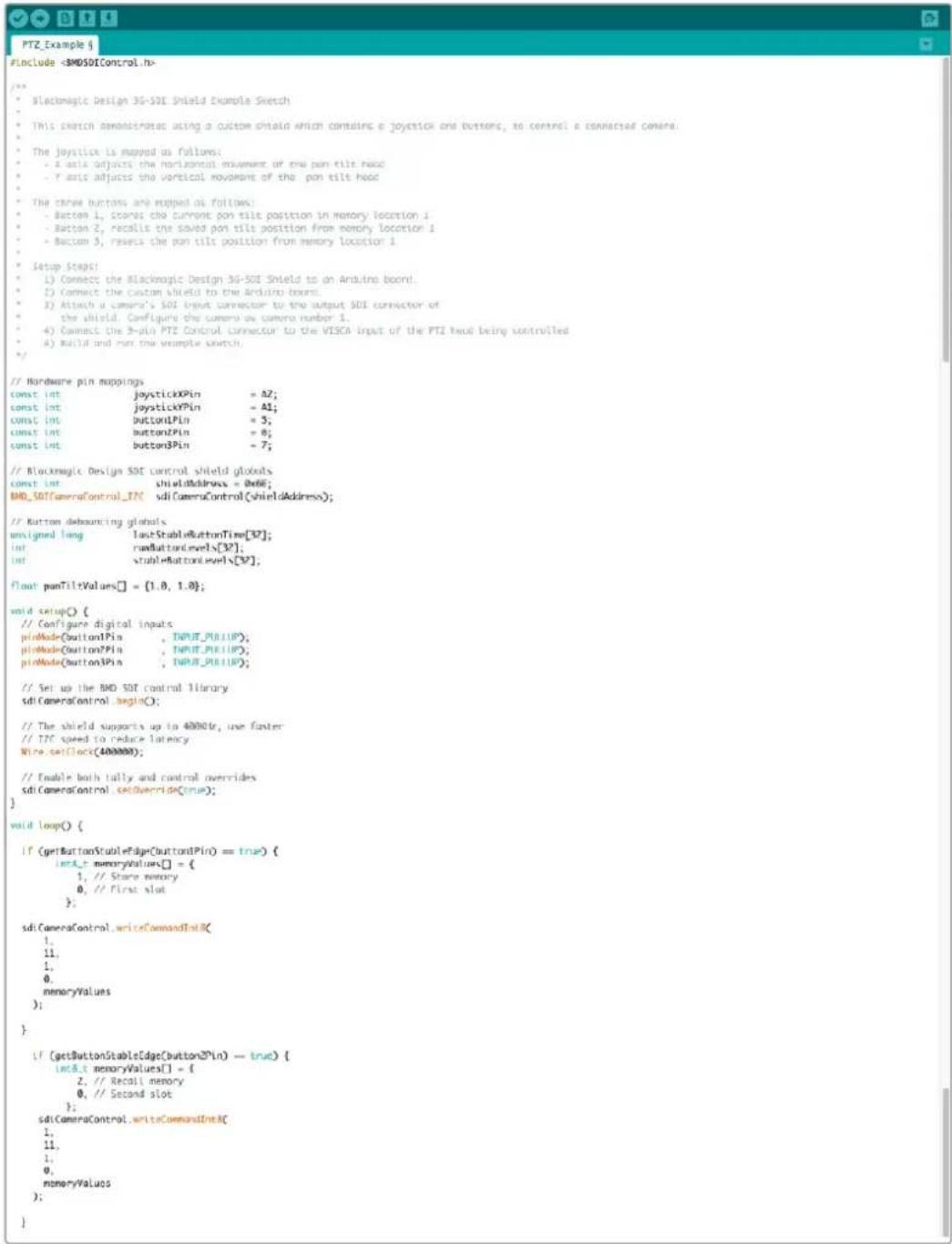
Task: Click the stableButtonLevels[32] line
Action: pos(135,560)
